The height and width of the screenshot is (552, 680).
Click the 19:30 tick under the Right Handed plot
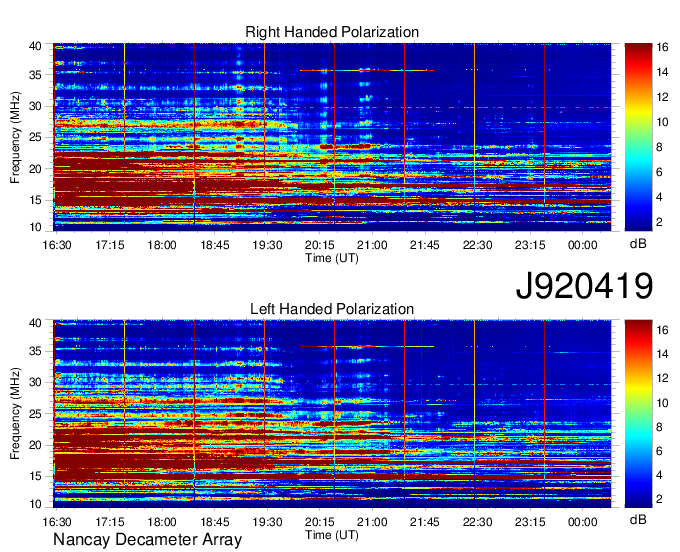(x=267, y=245)
